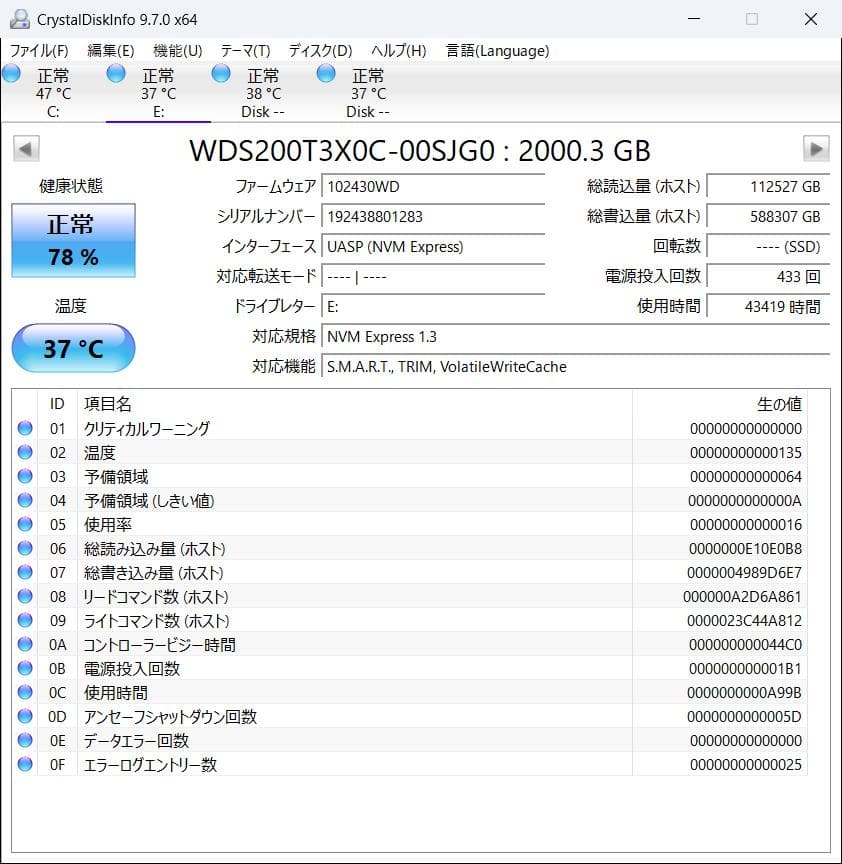This screenshot has height=864, width=842.
Task: Click the status dot for 使用率 row
Action: click(25, 524)
